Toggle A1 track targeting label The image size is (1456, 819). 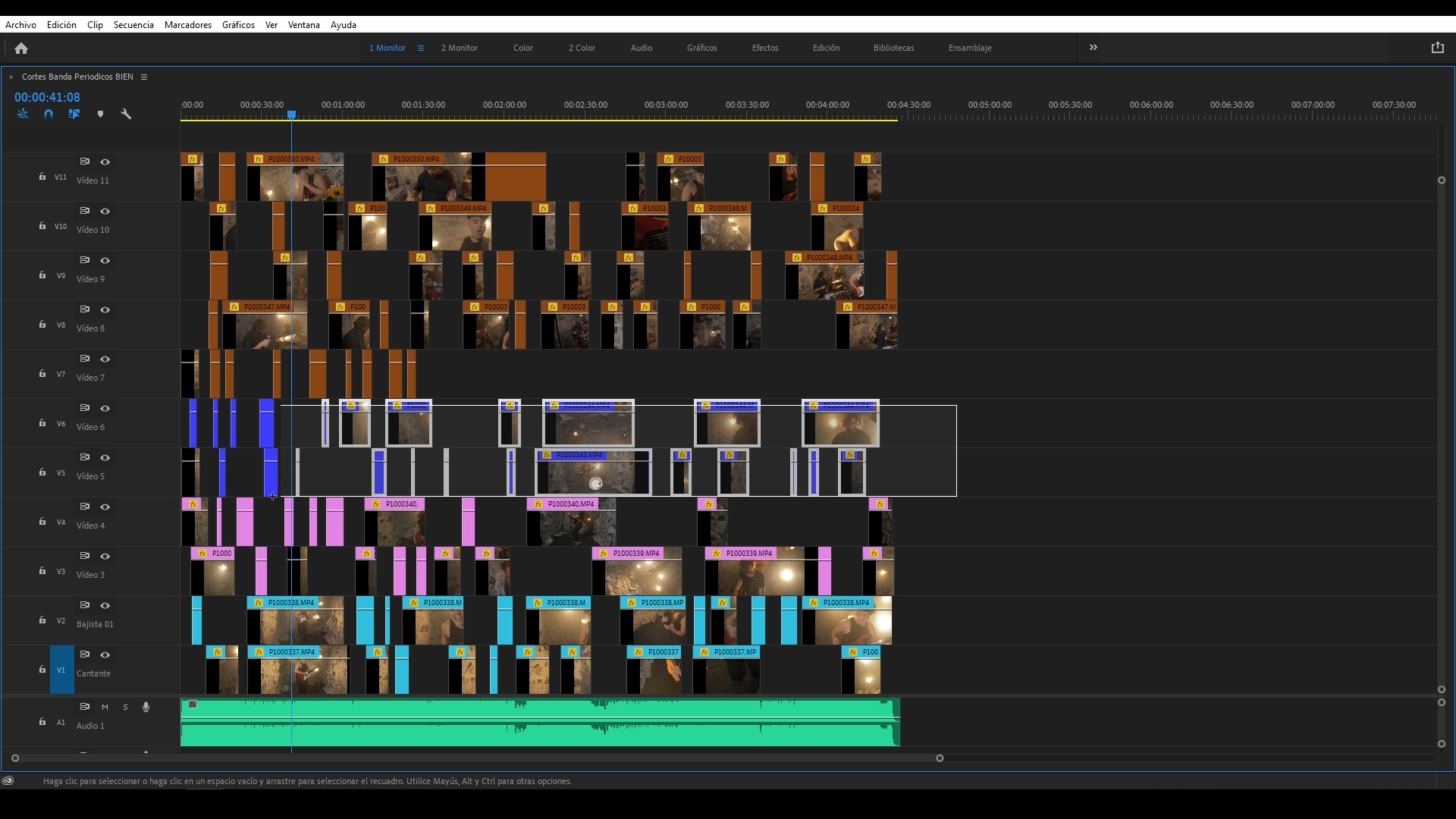click(x=61, y=722)
